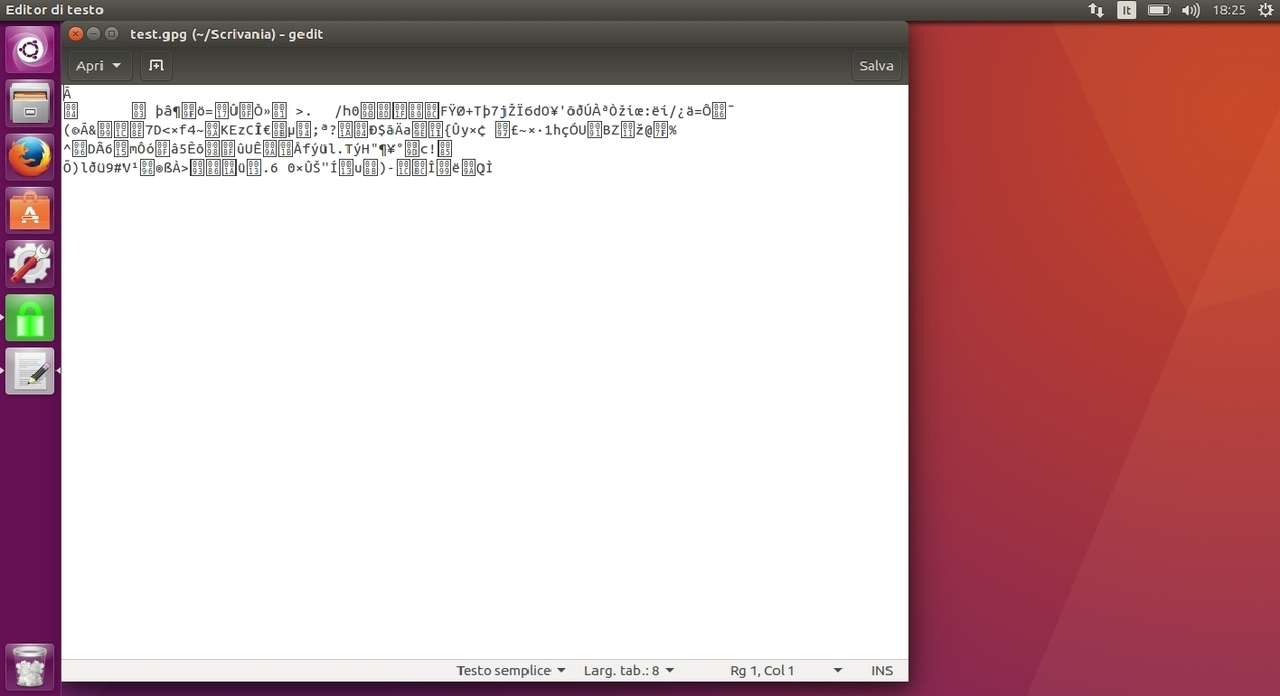Viewport: 1280px width, 696px height.
Task: Click the text 'Õ)lðü9#V' in the last line
Action: click(x=98, y=168)
